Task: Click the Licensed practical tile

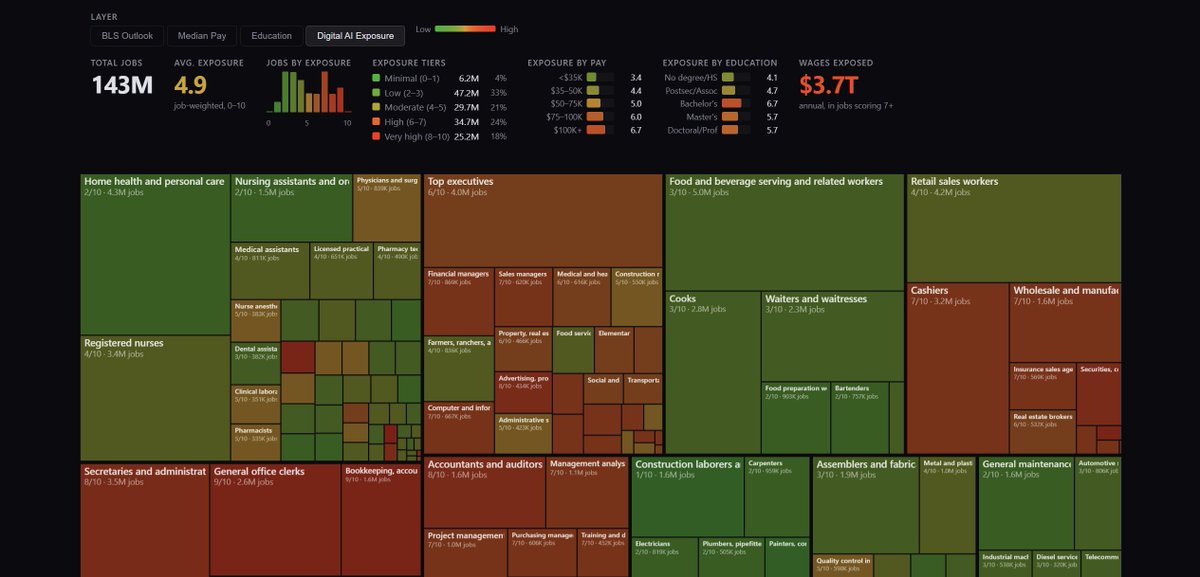Action: pos(341,270)
